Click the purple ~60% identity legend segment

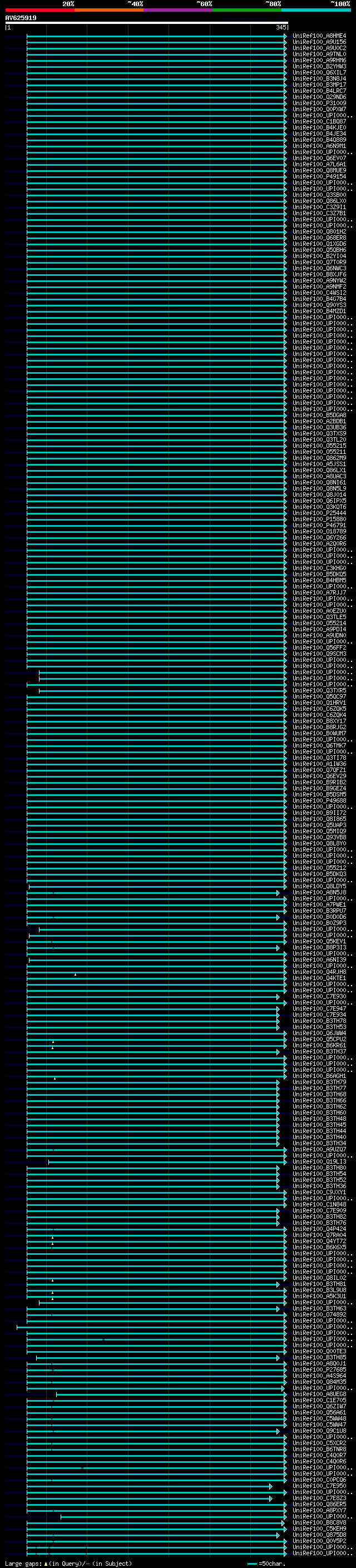click(x=177, y=10)
